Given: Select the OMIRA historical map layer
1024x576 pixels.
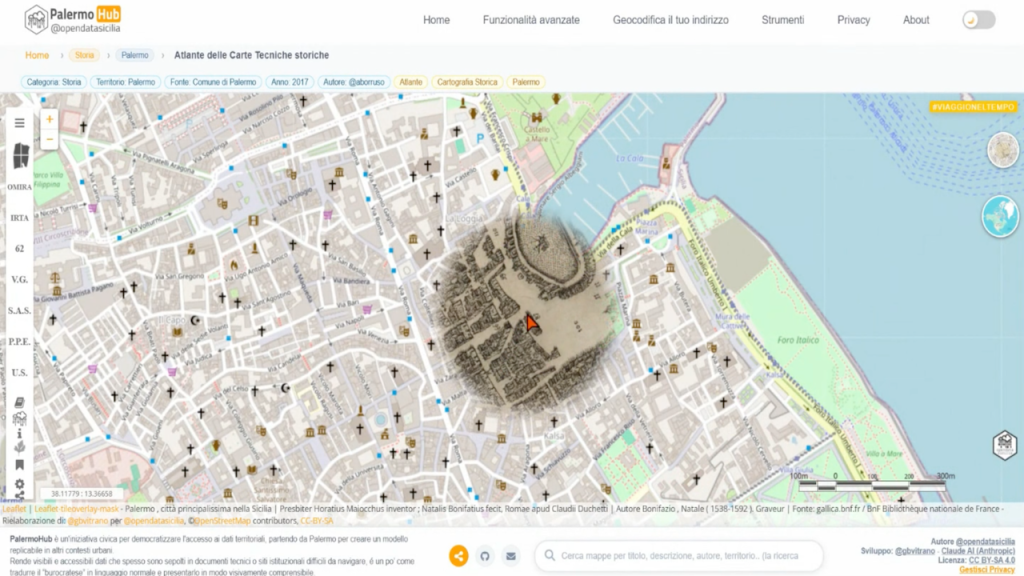Looking at the screenshot, I should (19, 187).
